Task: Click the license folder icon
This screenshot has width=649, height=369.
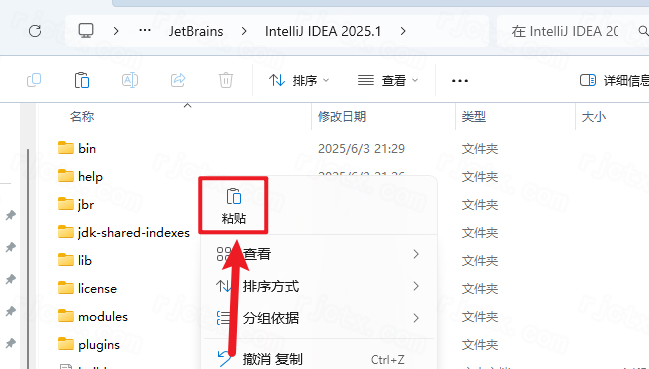Action: [66, 288]
